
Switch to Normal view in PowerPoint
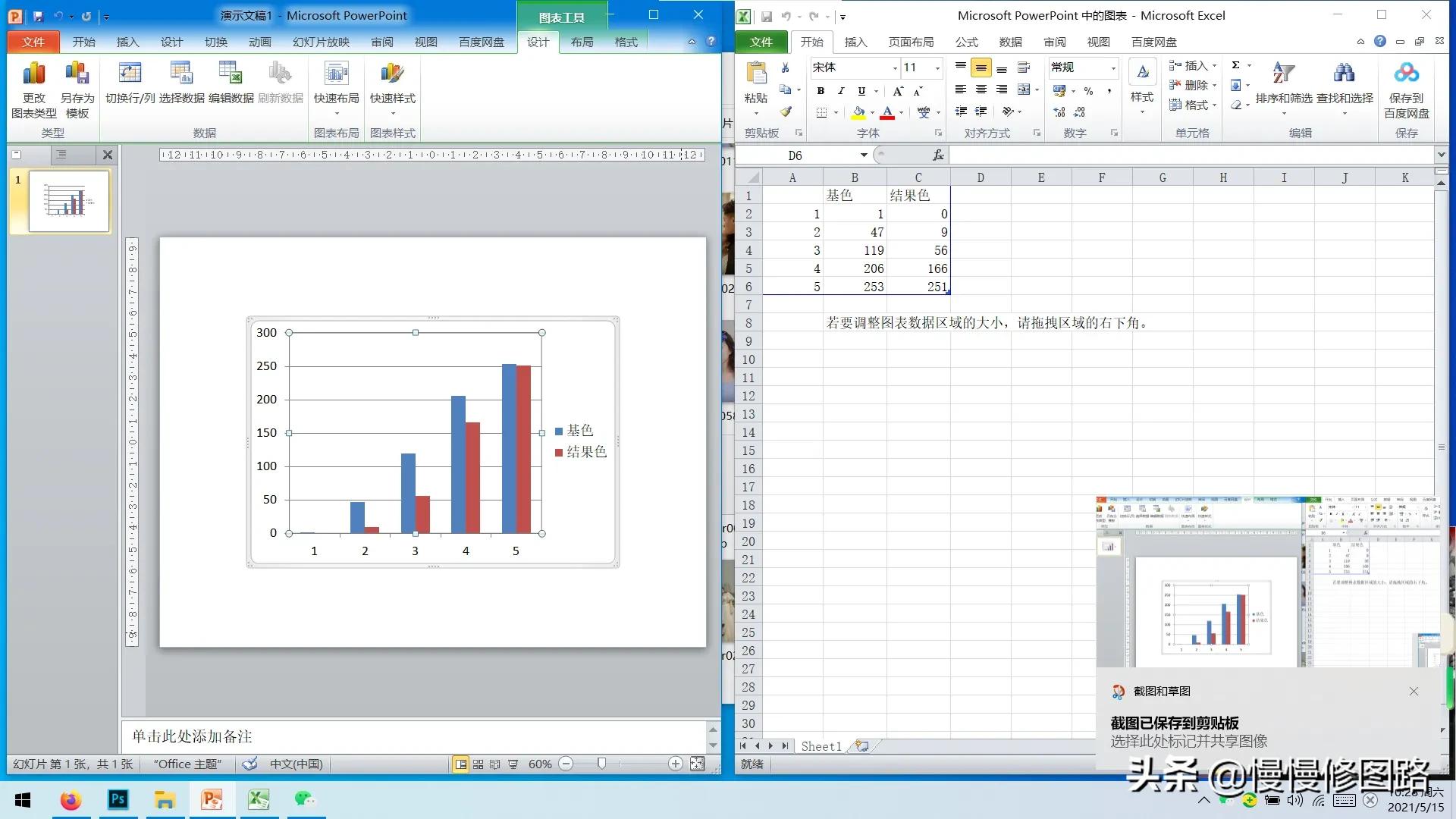[460, 764]
